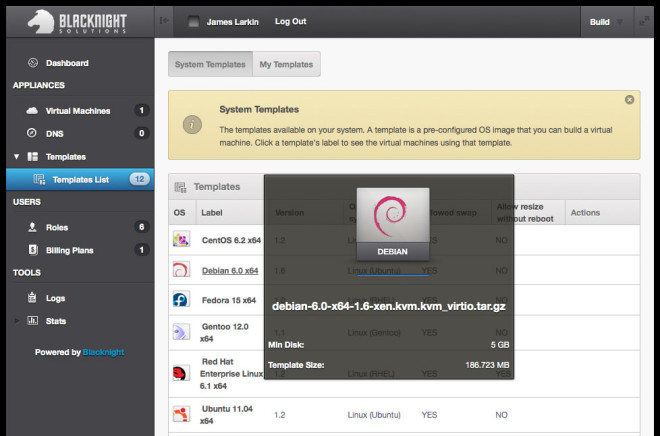660x436 pixels.
Task: Click Linux (Ubuntu) cell in Ubuntu row
Action: click(374, 415)
